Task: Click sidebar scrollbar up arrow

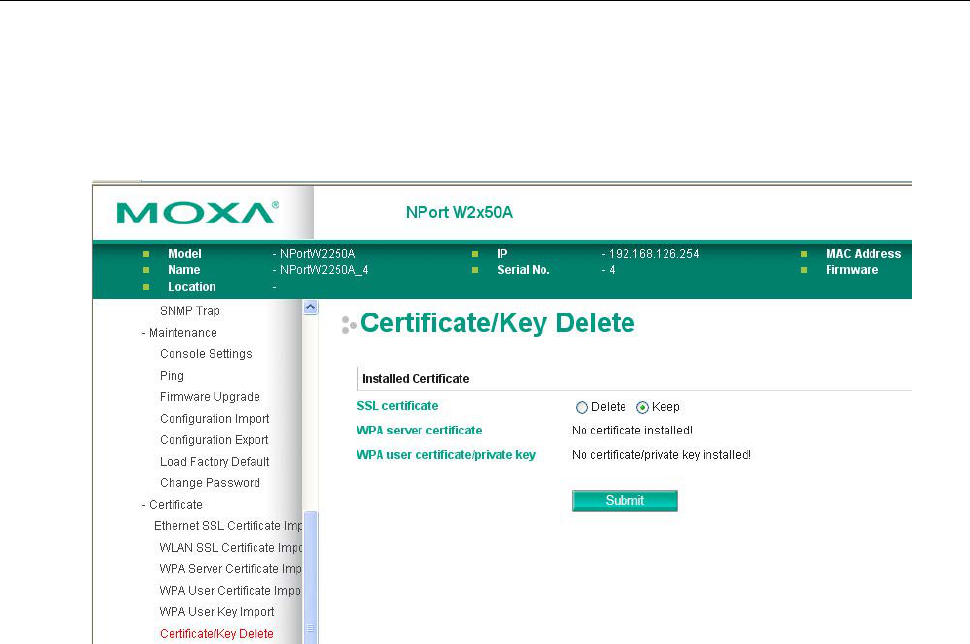Action: pos(311,307)
